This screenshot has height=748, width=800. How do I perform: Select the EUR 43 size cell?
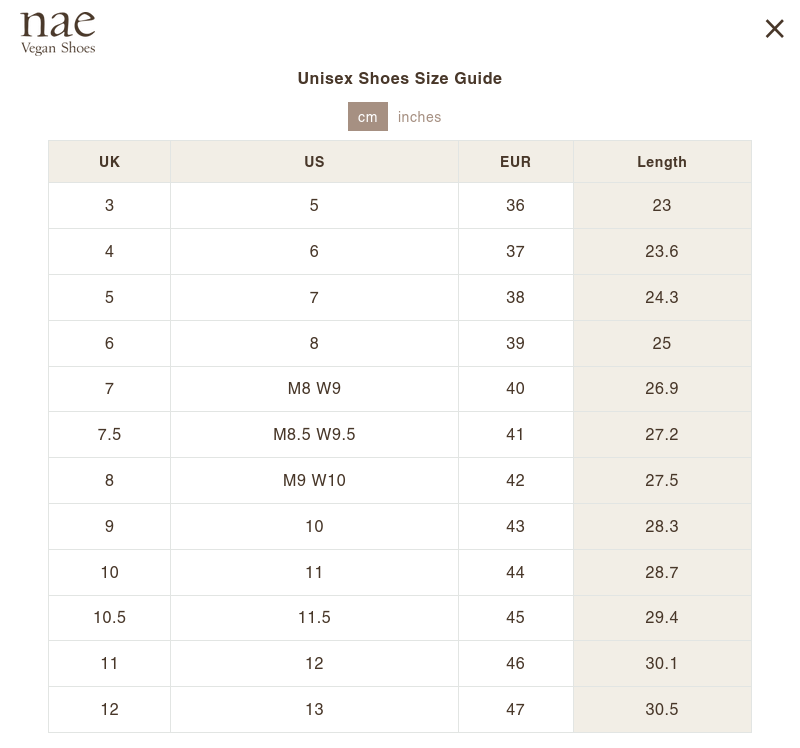(x=515, y=526)
